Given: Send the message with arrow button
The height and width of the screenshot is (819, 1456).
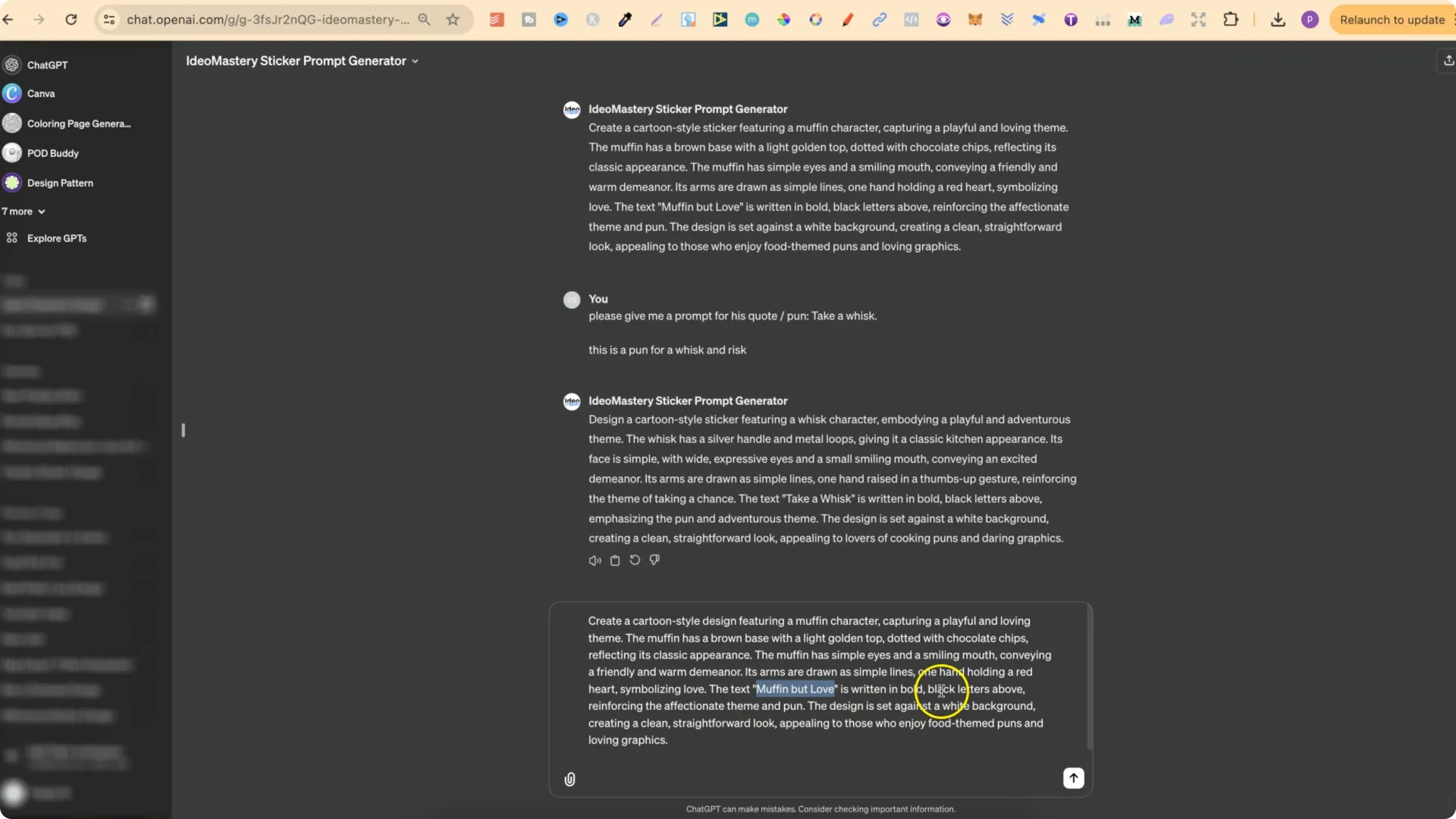Looking at the screenshot, I should point(1073,778).
